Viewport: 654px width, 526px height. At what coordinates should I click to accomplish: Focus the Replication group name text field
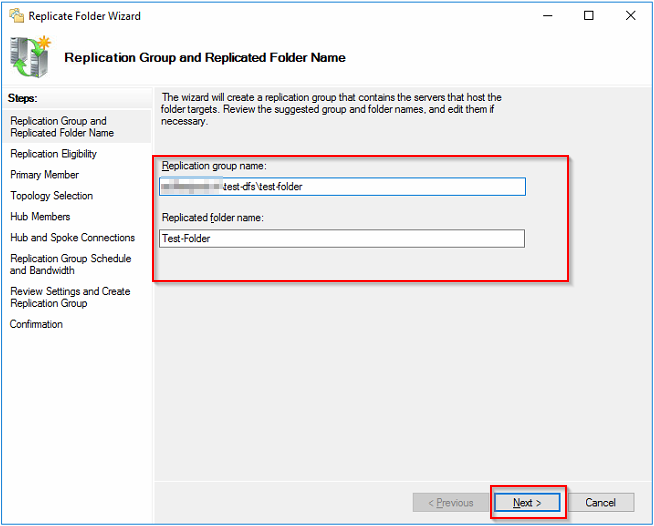pos(342,187)
